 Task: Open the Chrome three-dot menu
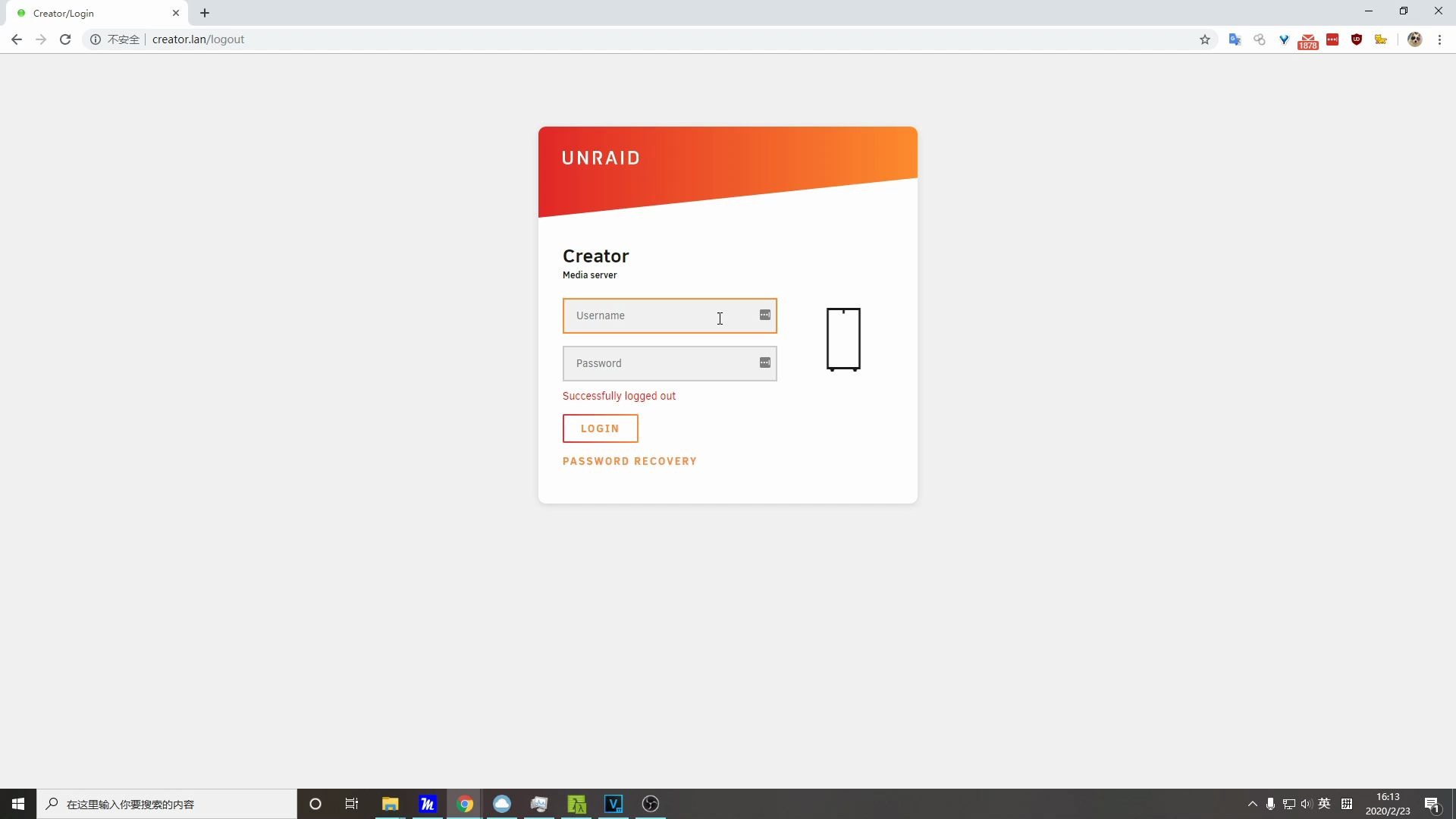pos(1439,39)
